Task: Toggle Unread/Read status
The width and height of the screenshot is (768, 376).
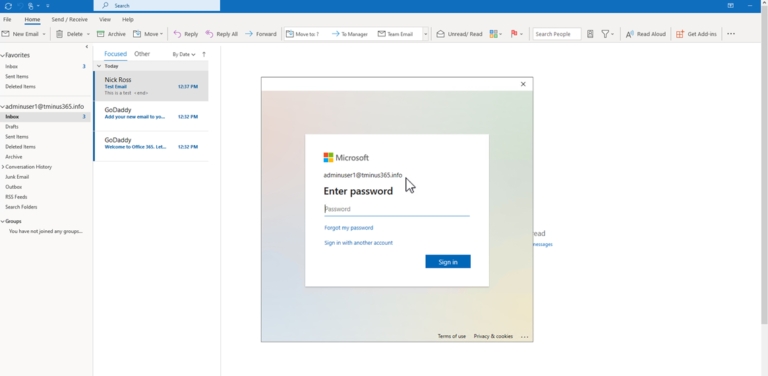Action: pos(459,34)
